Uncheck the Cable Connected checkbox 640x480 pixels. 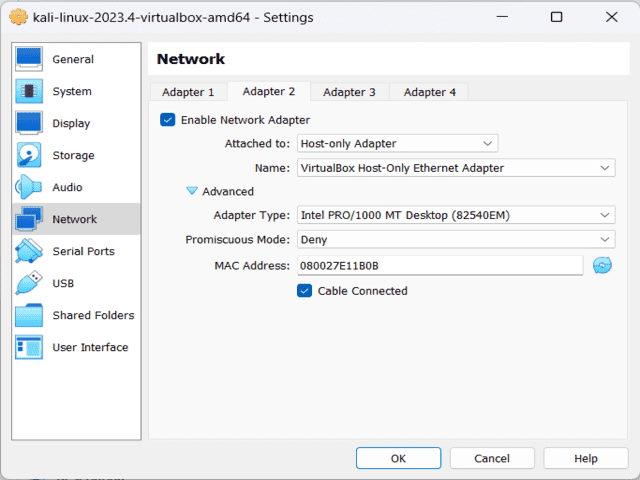(305, 291)
